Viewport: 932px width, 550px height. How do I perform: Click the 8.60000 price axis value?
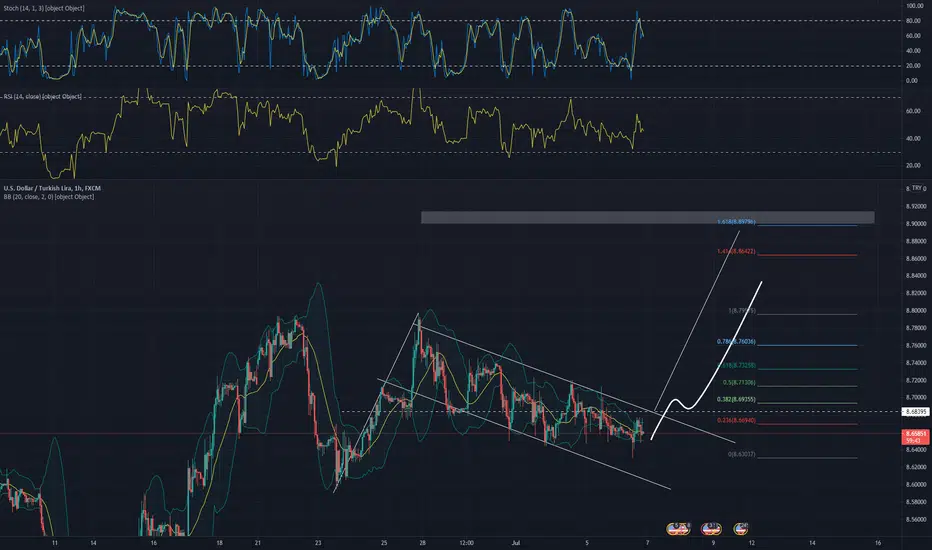(916, 485)
